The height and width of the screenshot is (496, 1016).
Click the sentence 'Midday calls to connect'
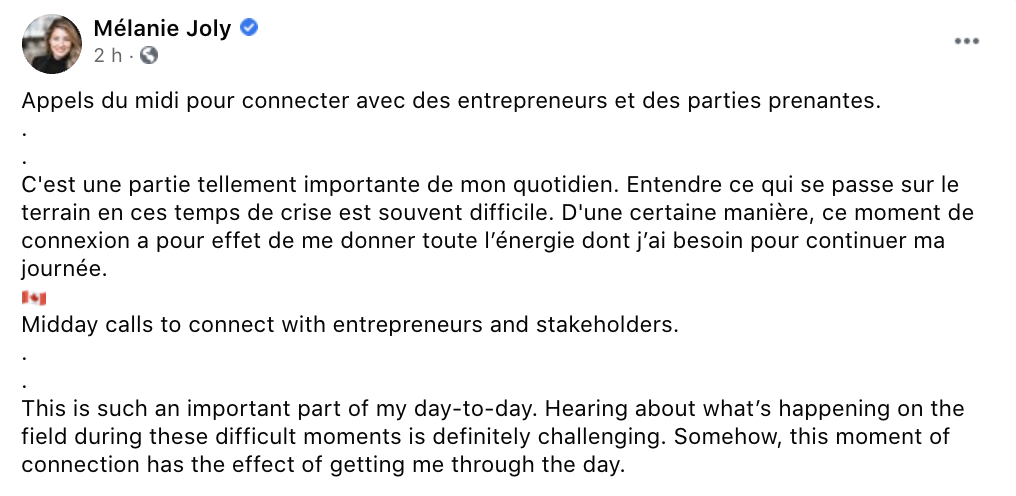tap(350, 324)
